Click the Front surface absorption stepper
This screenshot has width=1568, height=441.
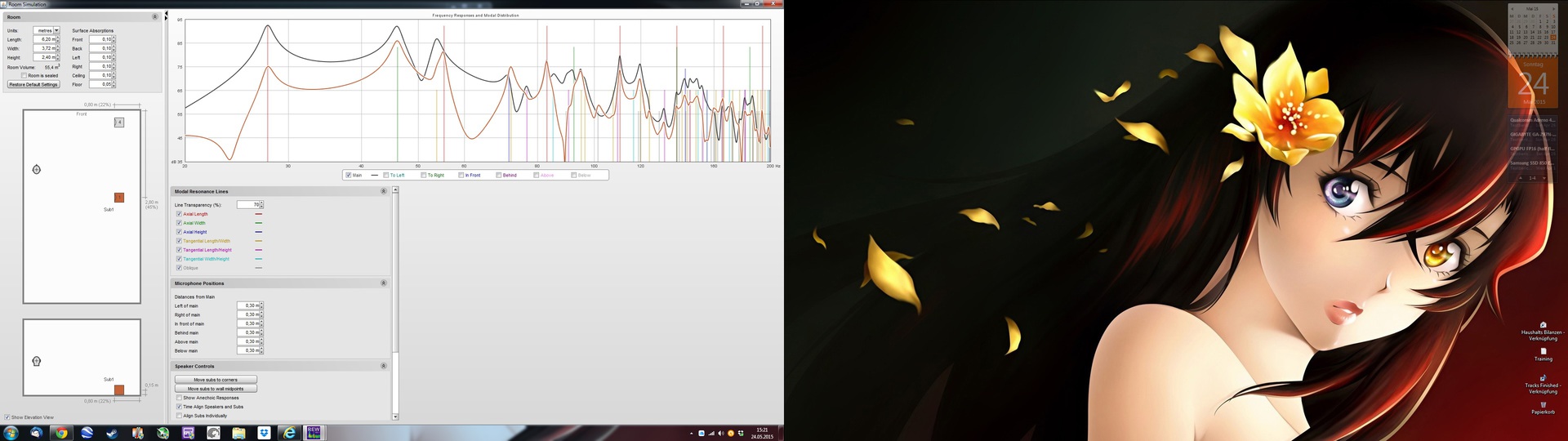coord(114,39)
